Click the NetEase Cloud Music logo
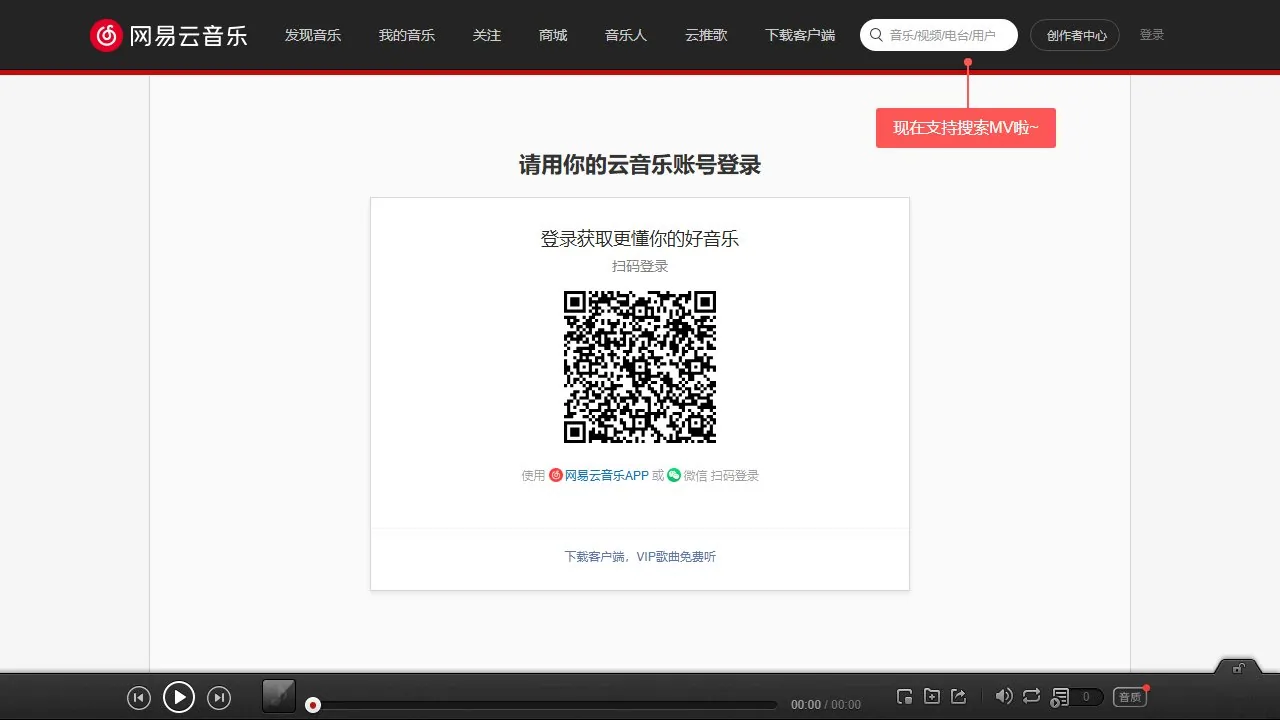This screenshot has width=1280, height=720. (x=168, y=36)
